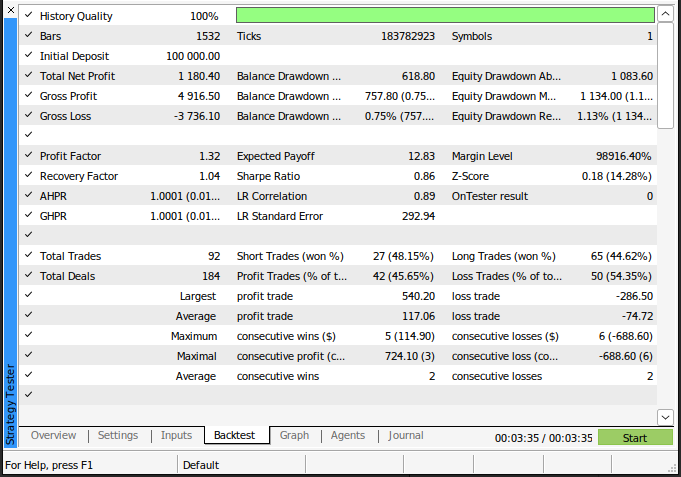
Task: Toggle the Total Trades row checkmark
Action: [29, 255]
